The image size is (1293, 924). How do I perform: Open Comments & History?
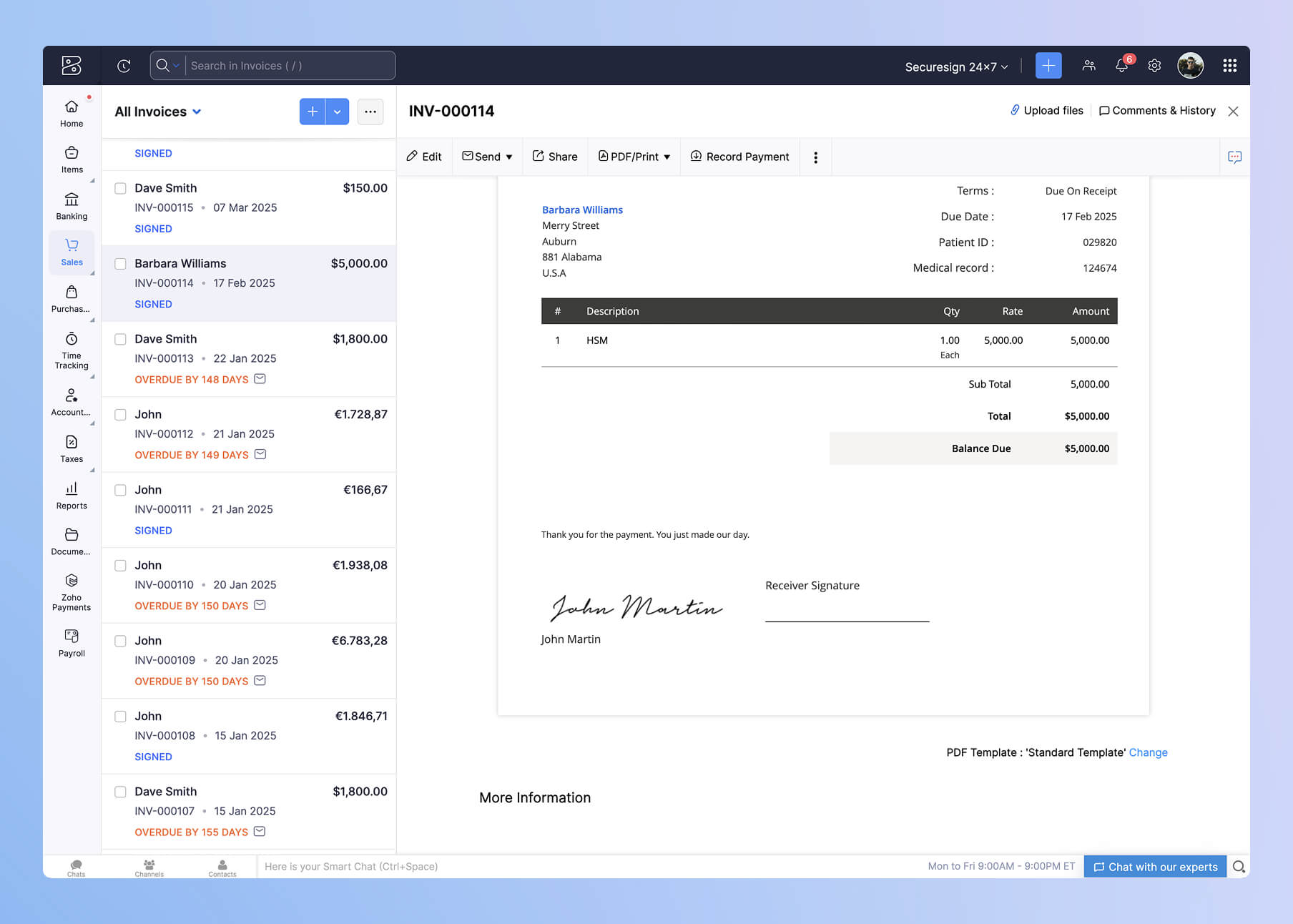1157,110
